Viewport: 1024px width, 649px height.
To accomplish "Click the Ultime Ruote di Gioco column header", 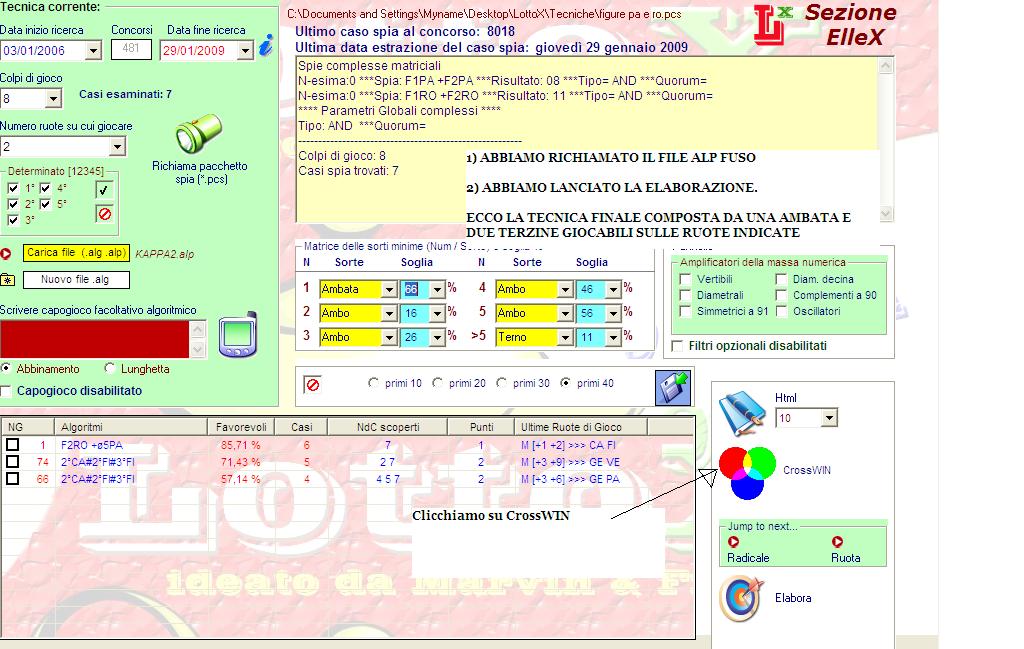I will point(581,427).
